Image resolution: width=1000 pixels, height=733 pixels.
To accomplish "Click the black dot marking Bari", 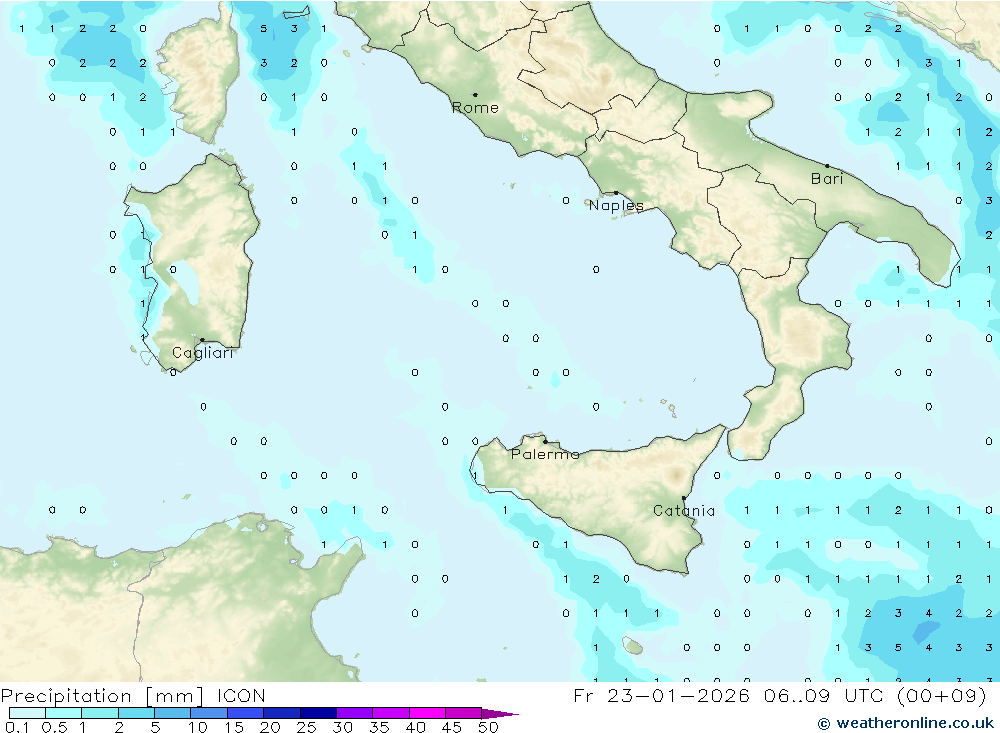I will point(827,166).
